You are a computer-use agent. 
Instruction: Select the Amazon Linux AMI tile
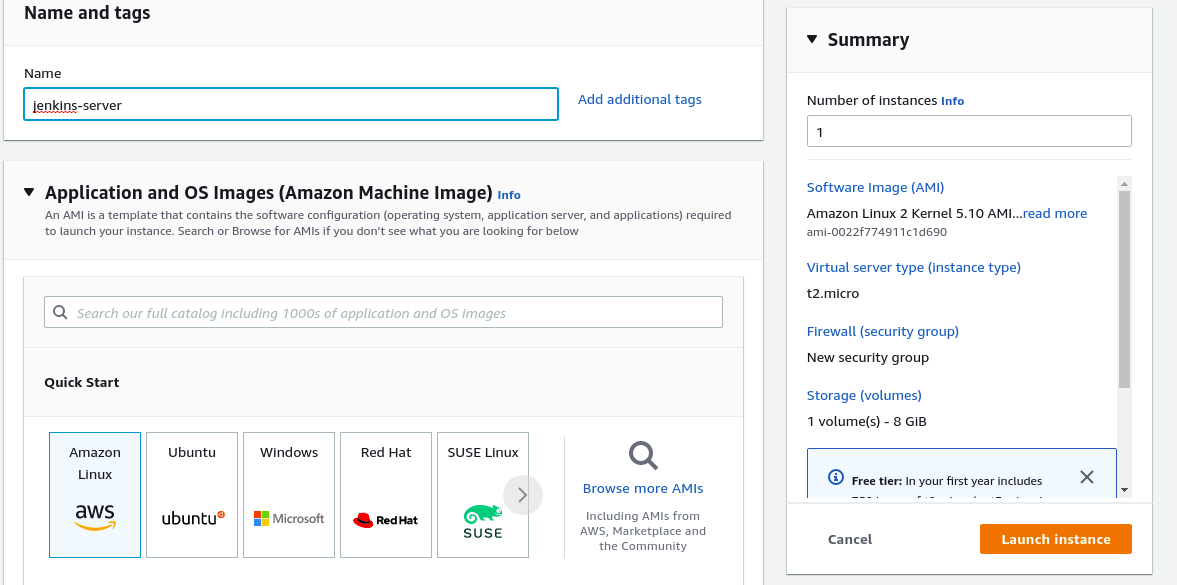(x=95, y=495)
